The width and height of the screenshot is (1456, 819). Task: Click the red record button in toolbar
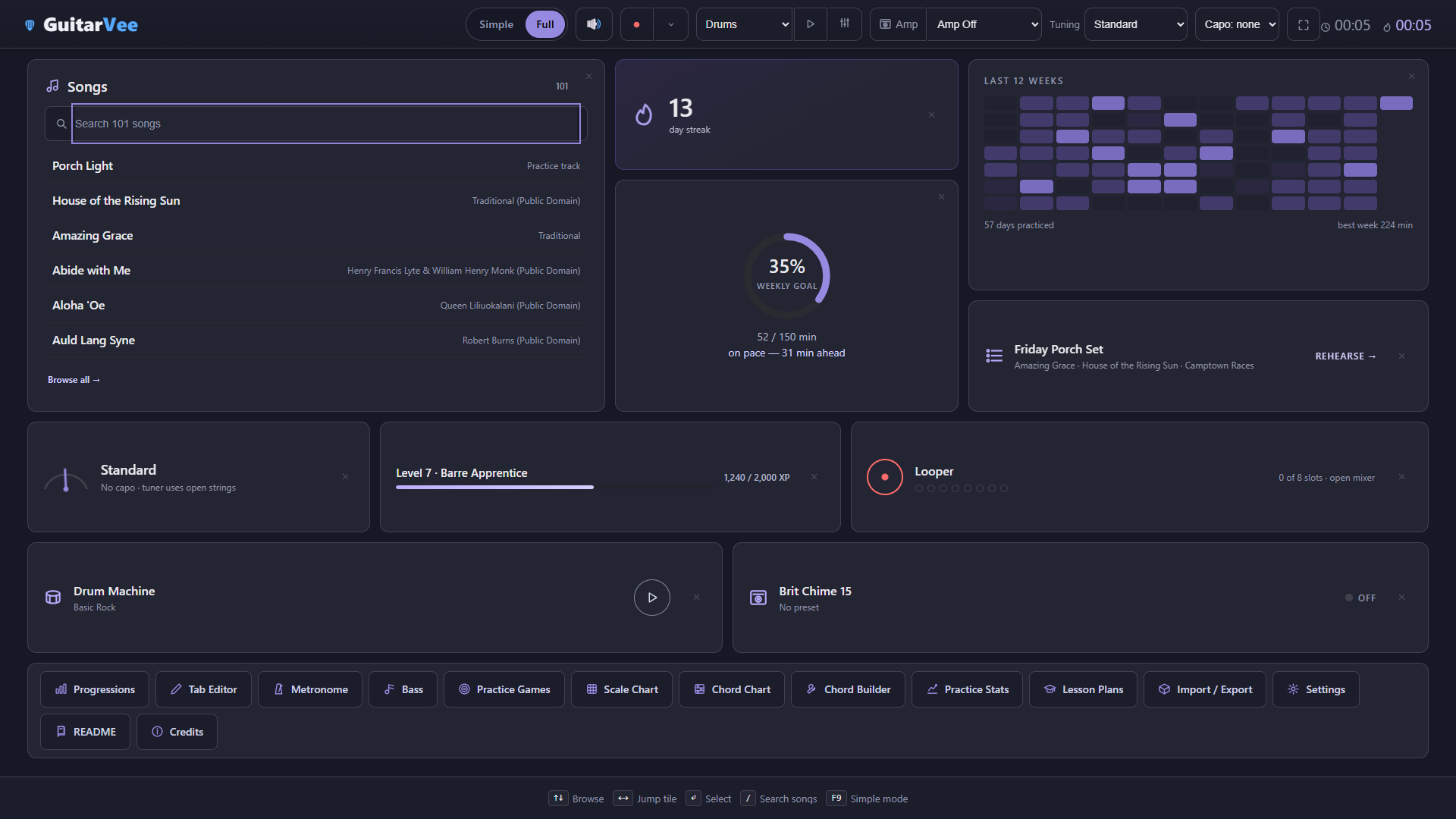[x=636, y=24]
